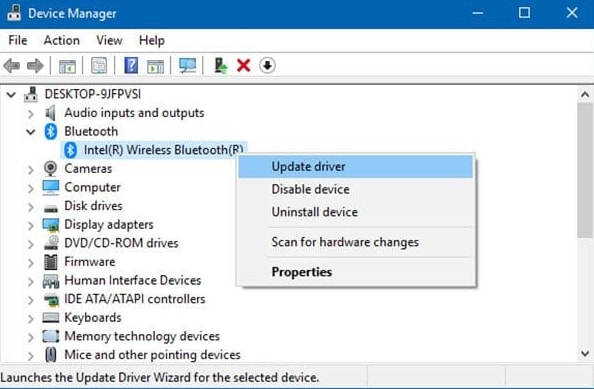Image resolution: width=594 pixels, height=389 pixels.
Task: Select Scan for hardware changes menu entry
Action: [356, 242]
